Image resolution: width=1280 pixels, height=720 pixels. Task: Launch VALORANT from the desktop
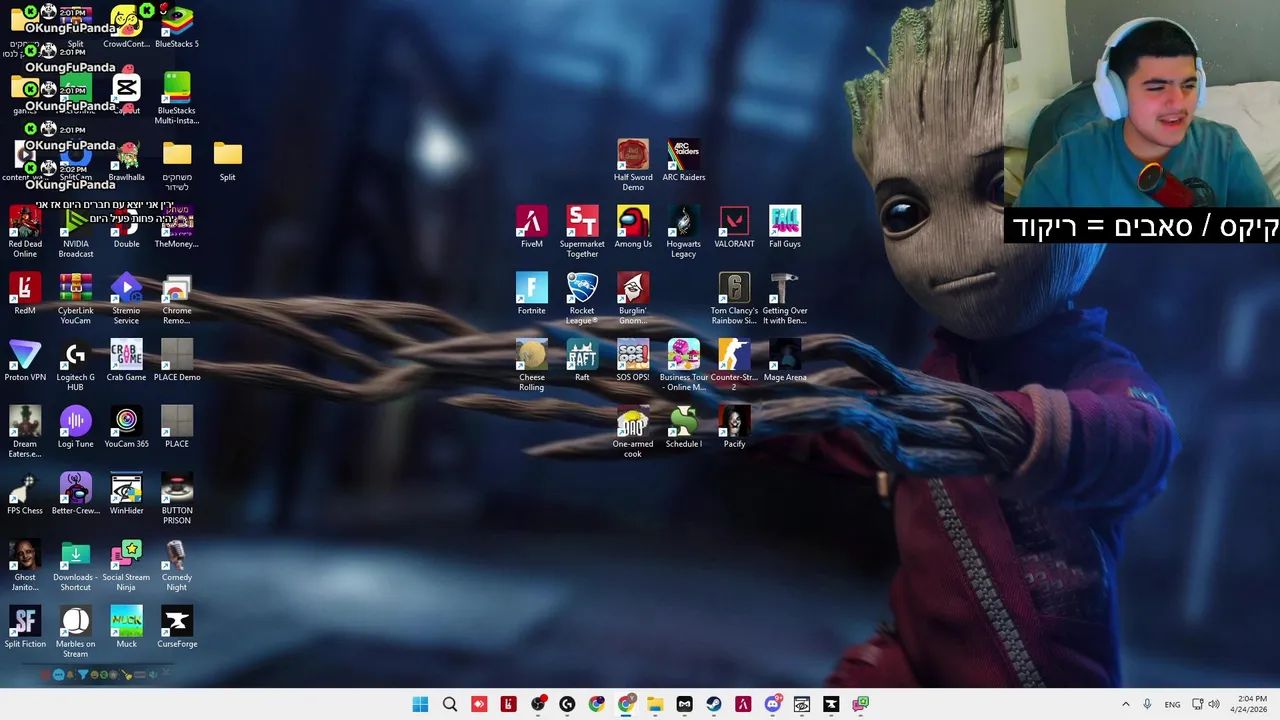tap(734, 227)
